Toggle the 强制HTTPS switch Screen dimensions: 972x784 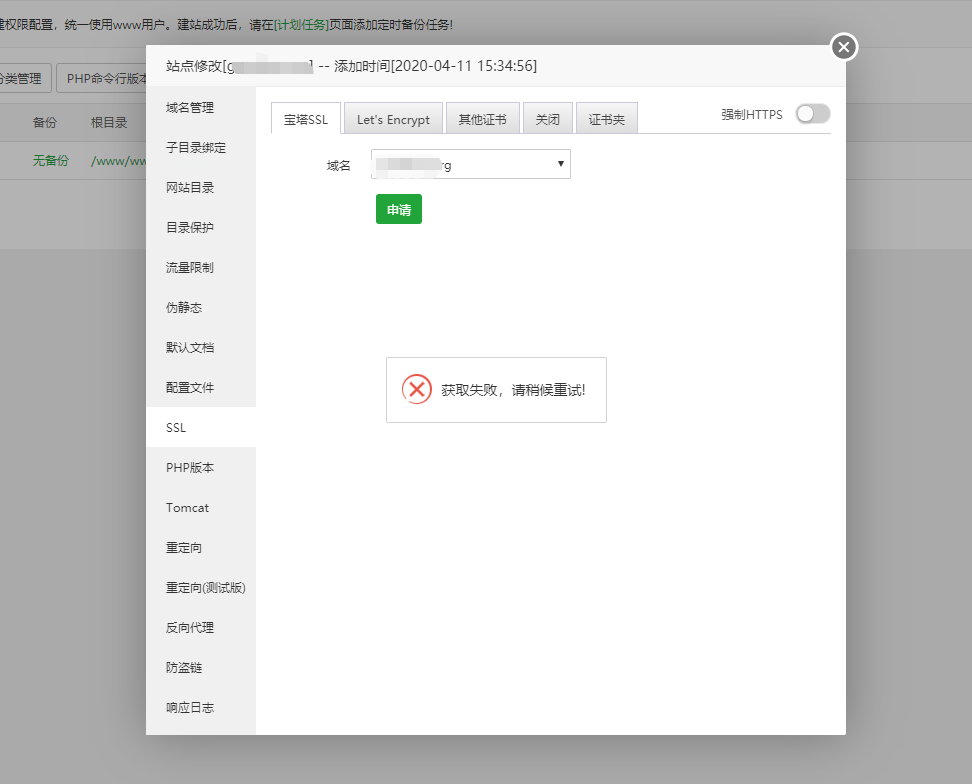tap(813, 114)
